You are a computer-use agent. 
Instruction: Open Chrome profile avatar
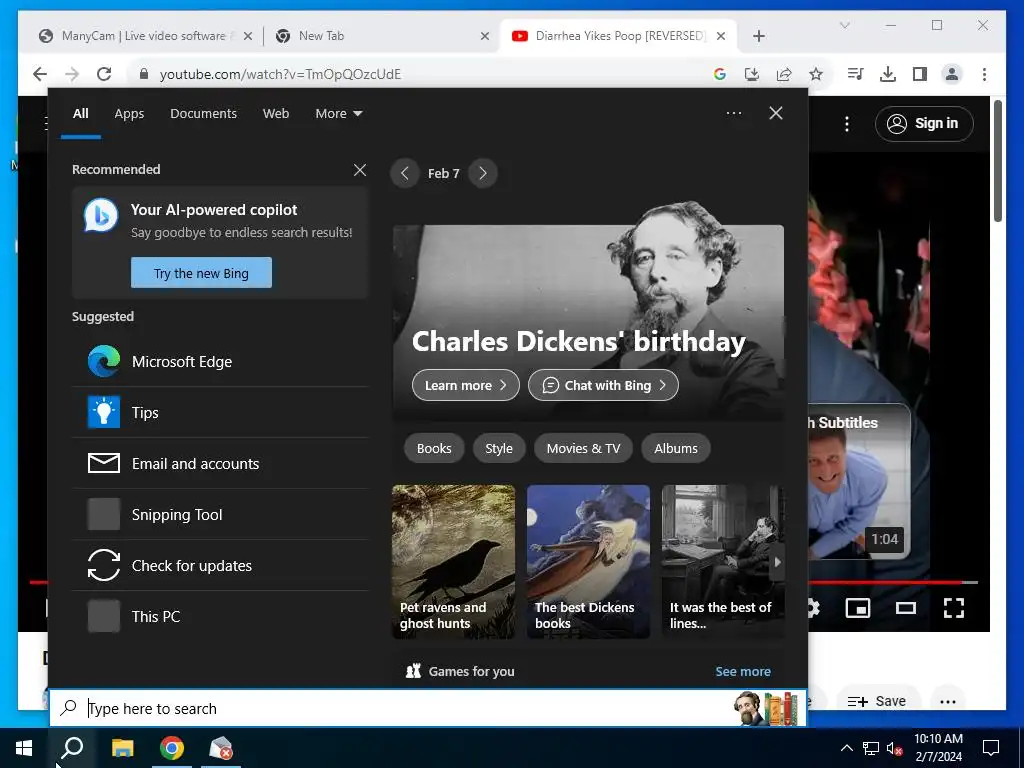click(x=952, y=74)
